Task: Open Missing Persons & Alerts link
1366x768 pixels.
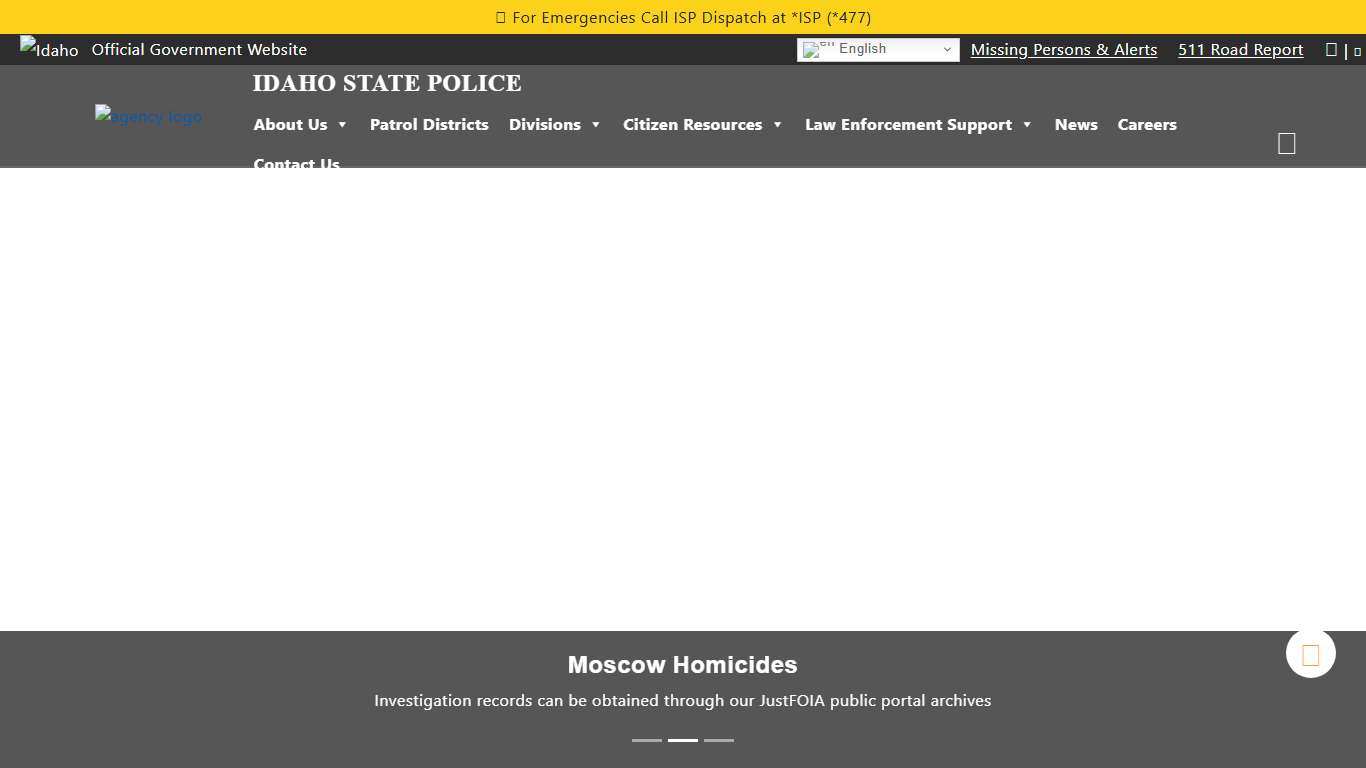Action: [x=1063, y=49]
